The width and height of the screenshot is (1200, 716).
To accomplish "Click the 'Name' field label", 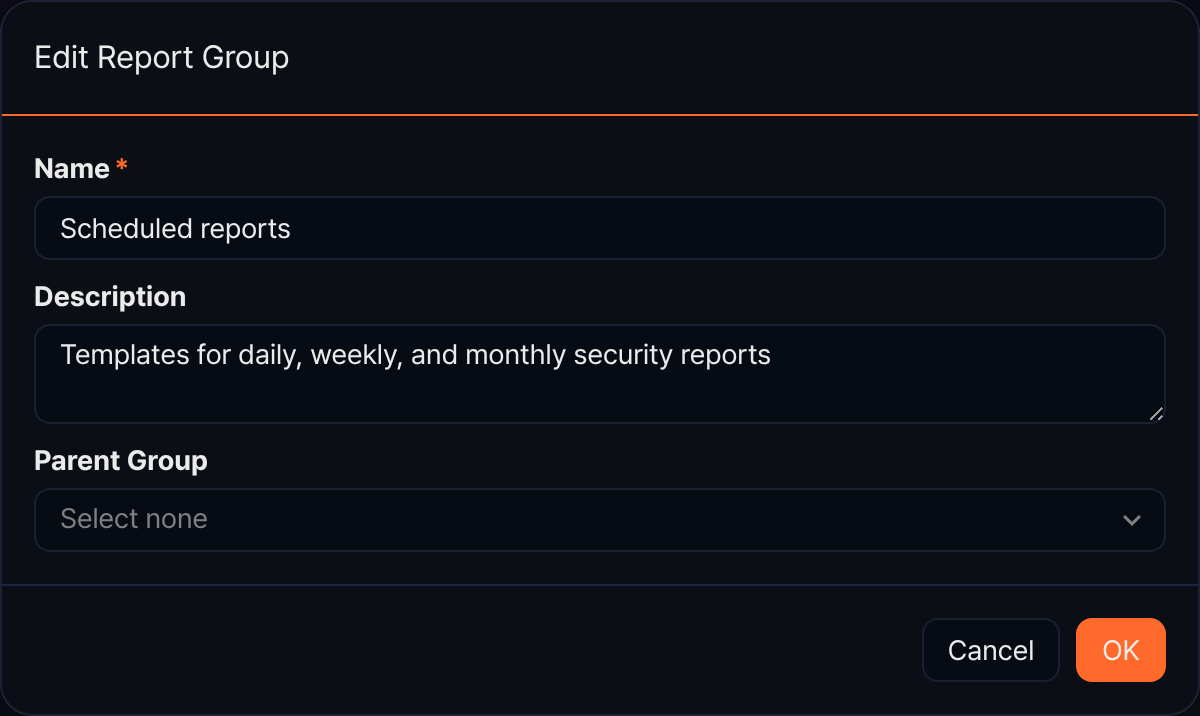I will pyautogui.click(x=72, y=169).
